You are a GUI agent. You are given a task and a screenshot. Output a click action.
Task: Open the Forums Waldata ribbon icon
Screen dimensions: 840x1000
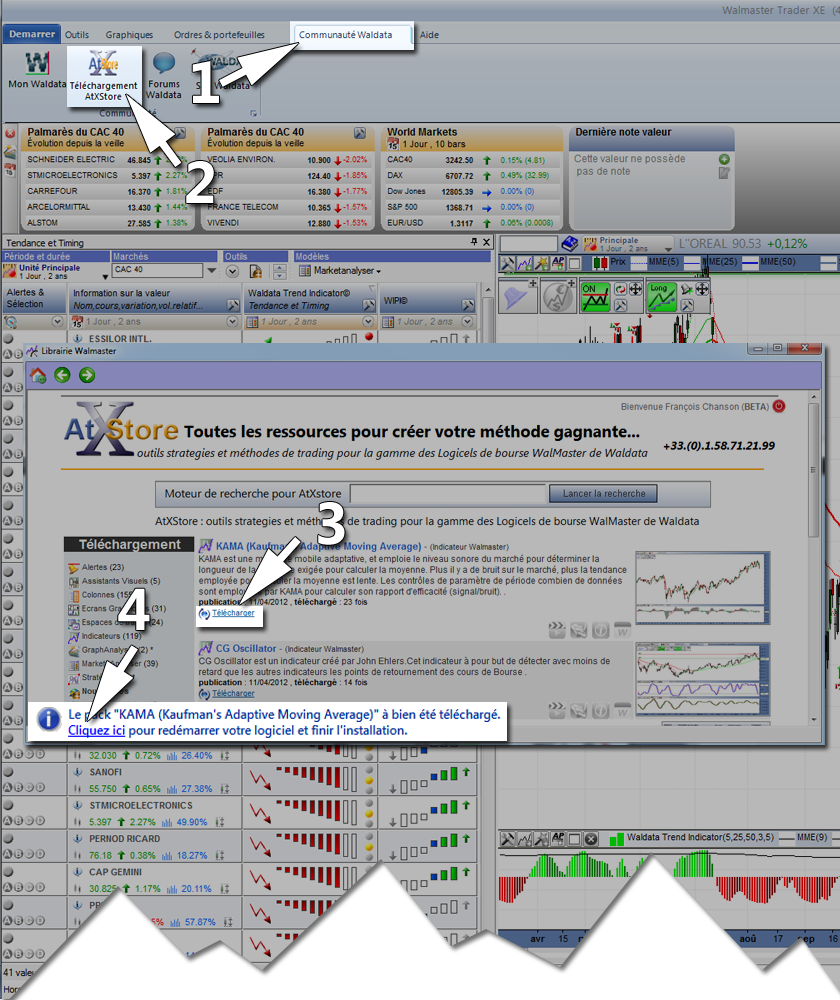(164, 76)
